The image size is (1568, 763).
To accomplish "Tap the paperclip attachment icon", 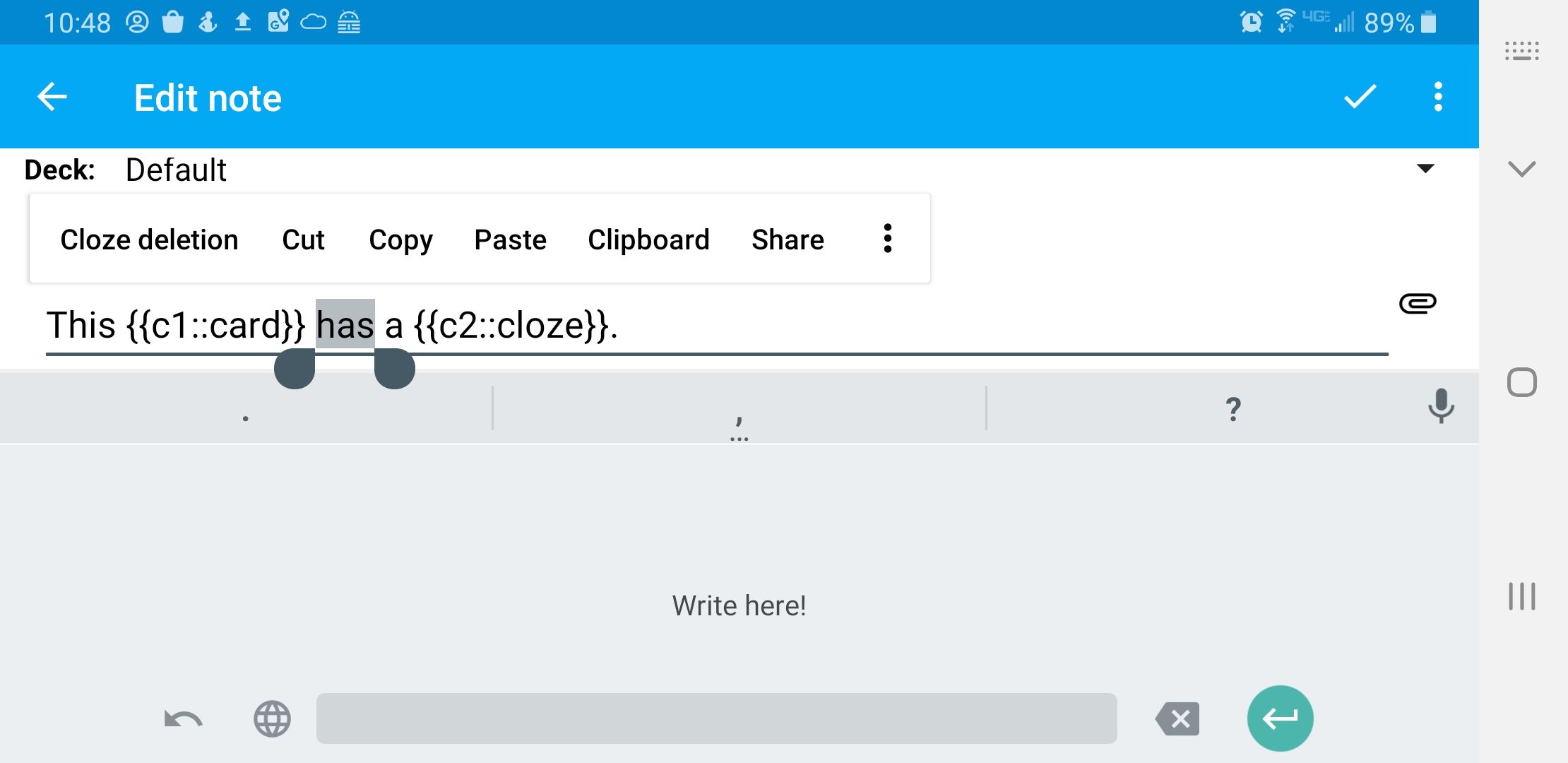I will coord(1418,302).
